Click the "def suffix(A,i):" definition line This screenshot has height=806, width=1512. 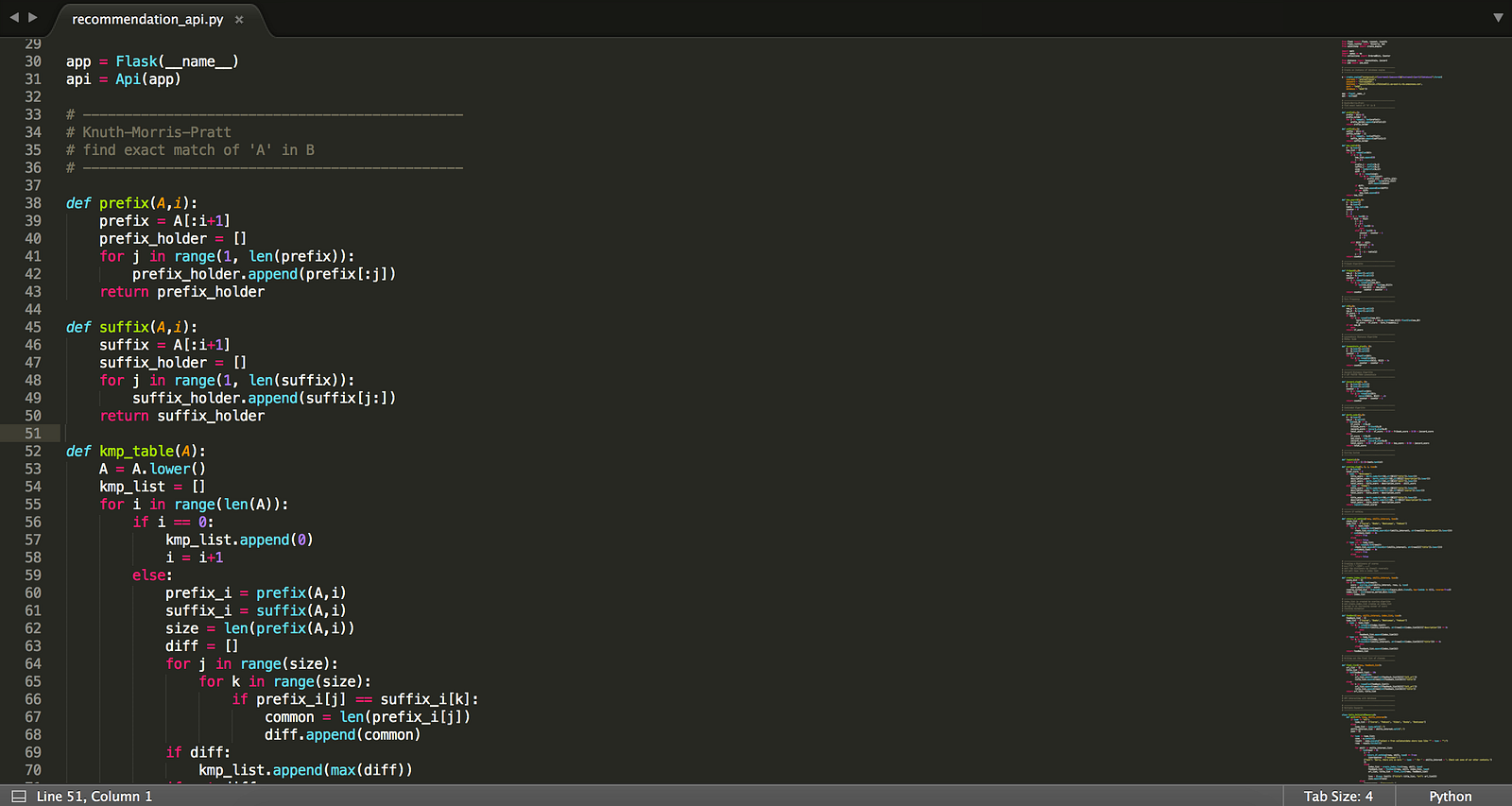pos(132,327)
